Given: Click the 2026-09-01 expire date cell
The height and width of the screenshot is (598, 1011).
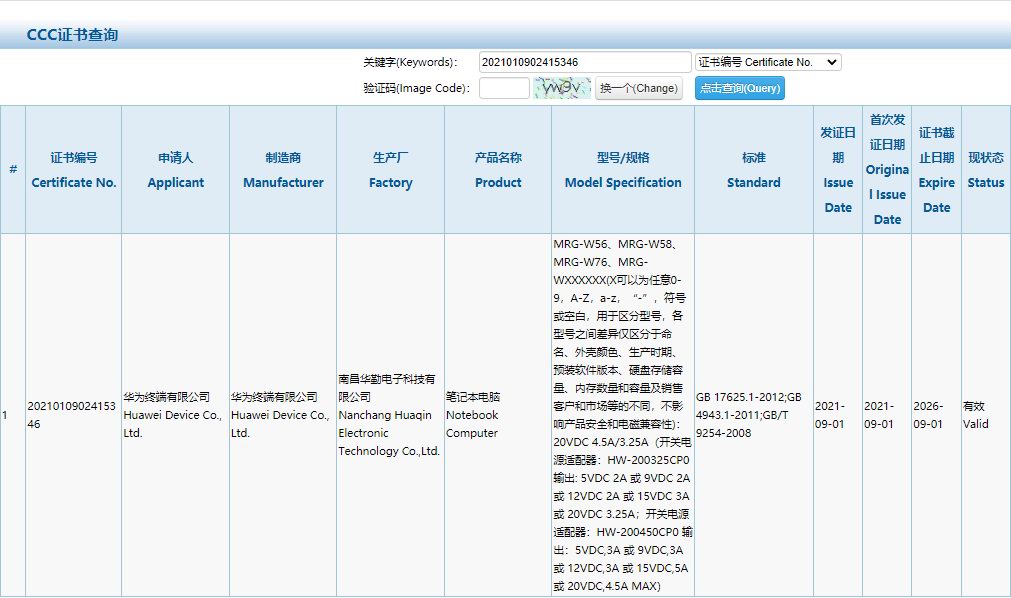Looking at the screenshot, I should point(936,415).
